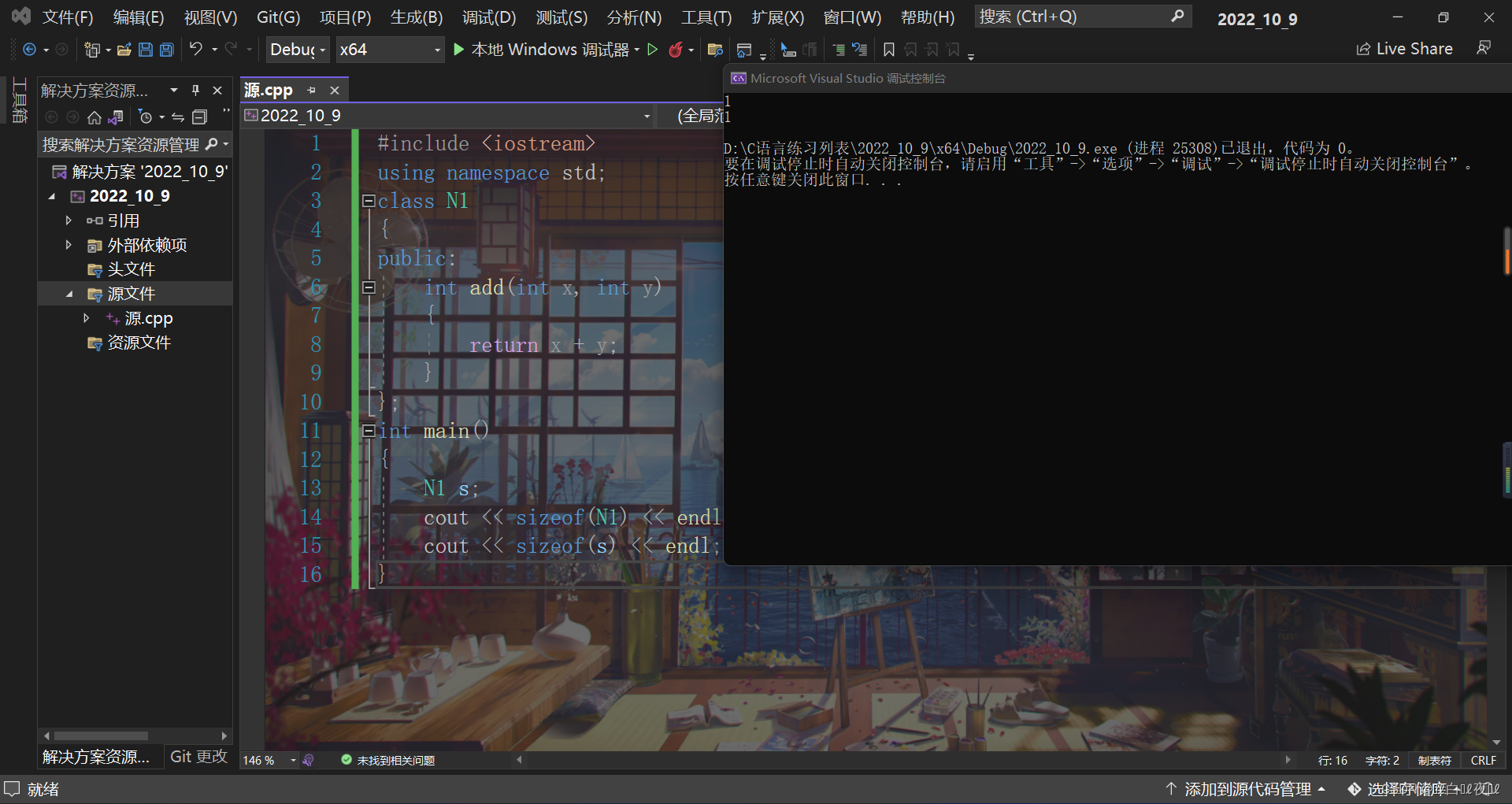Click the comment selection toolbar icon

pos(788,50)
